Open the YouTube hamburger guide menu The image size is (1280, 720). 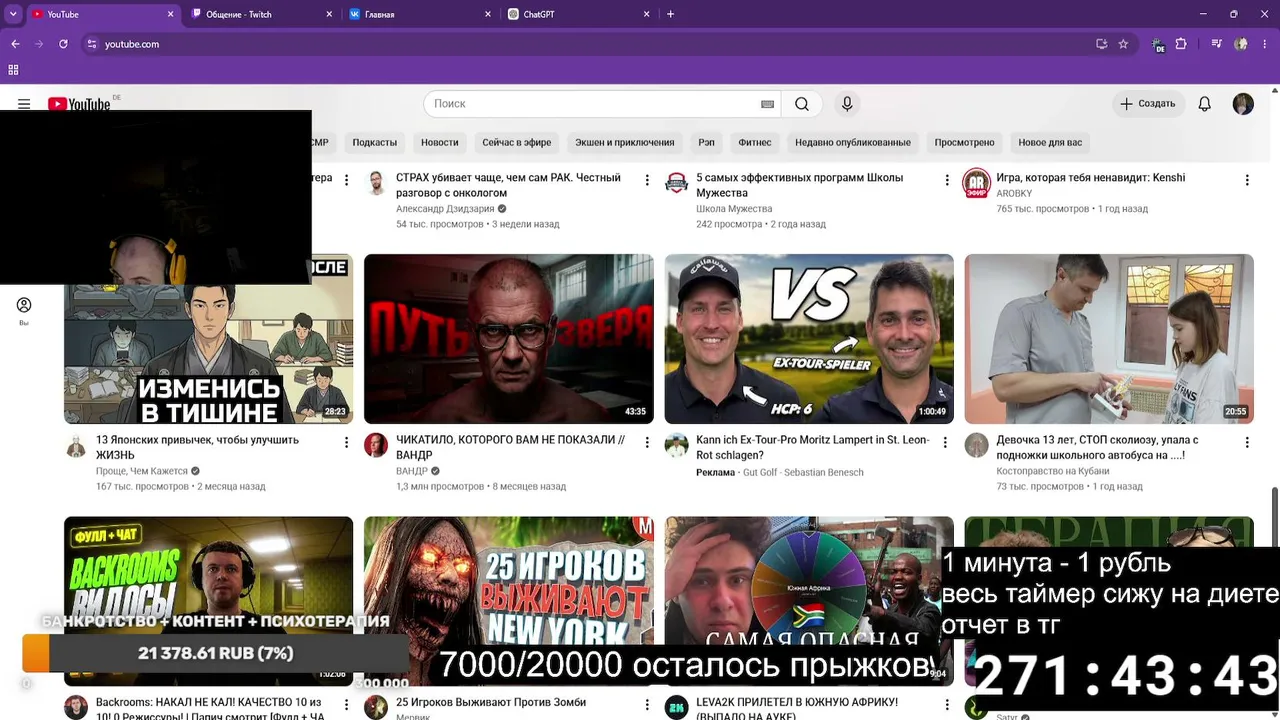[24, 104]
